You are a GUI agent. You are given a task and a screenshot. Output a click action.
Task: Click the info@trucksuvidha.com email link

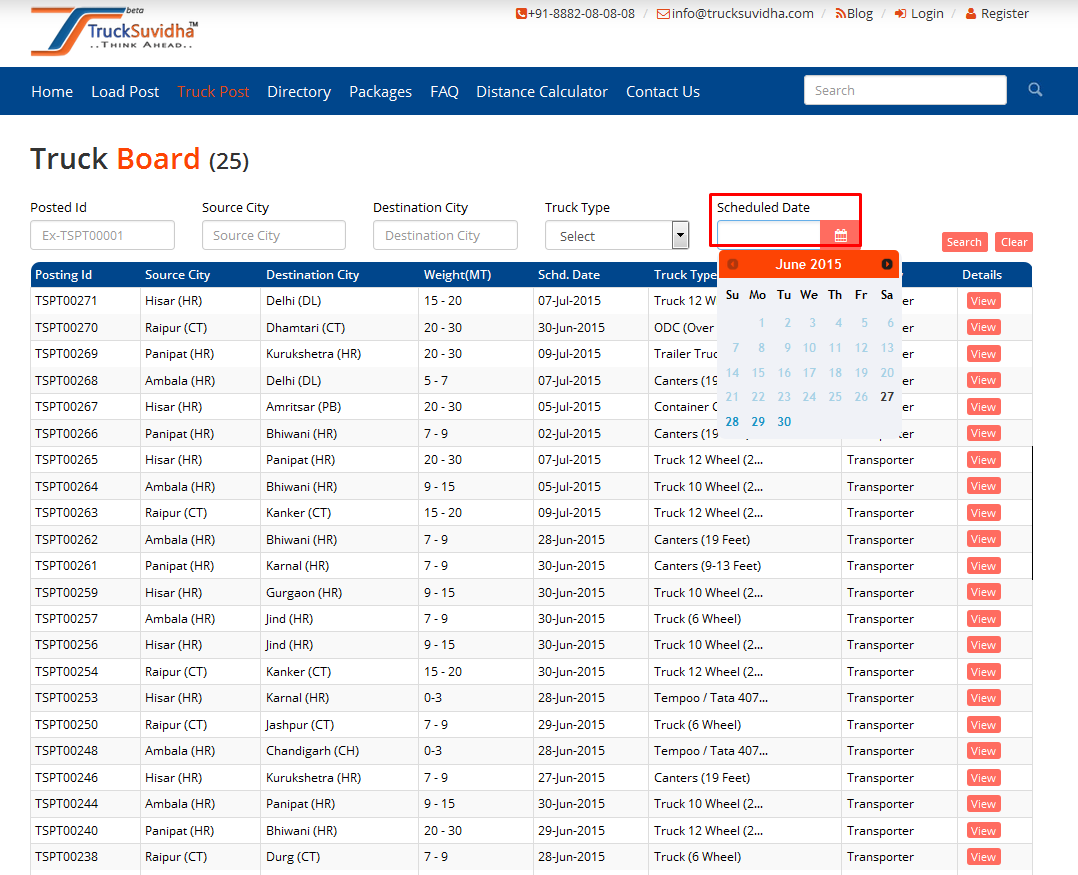coord(735,13)
